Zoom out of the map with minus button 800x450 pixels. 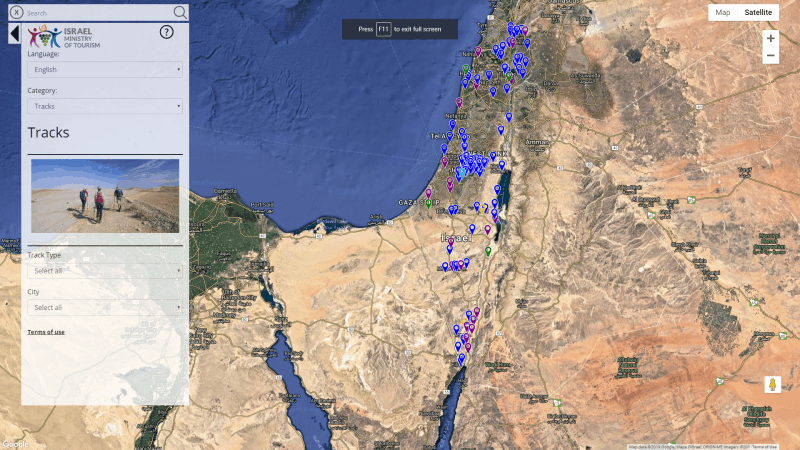(x=770, y=56)
